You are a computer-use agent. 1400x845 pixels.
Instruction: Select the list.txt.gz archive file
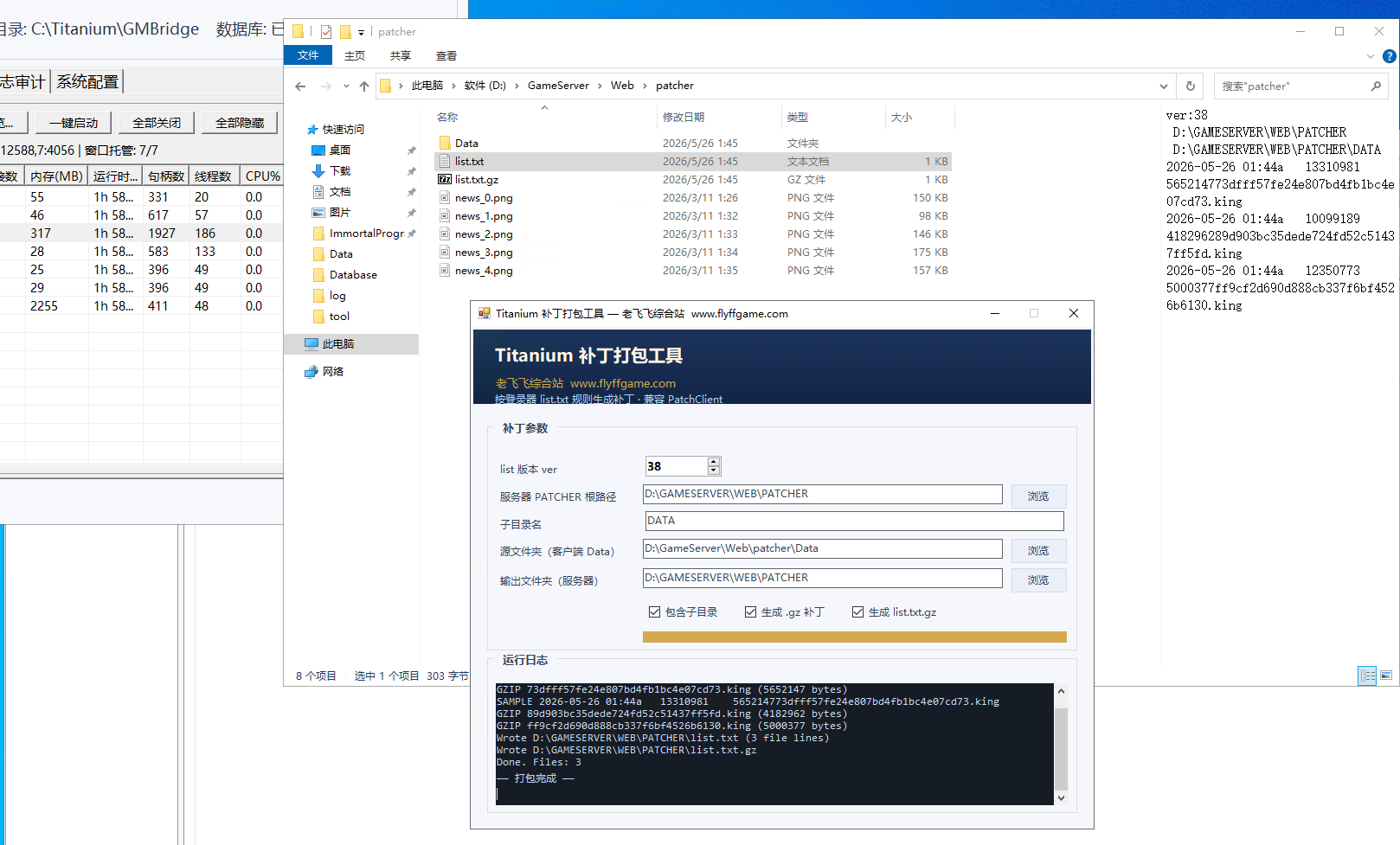[x=477, y=180]
